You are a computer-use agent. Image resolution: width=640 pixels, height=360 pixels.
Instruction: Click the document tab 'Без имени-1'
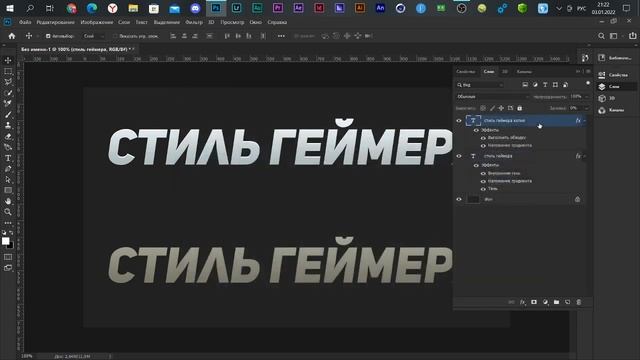point(75,49)
